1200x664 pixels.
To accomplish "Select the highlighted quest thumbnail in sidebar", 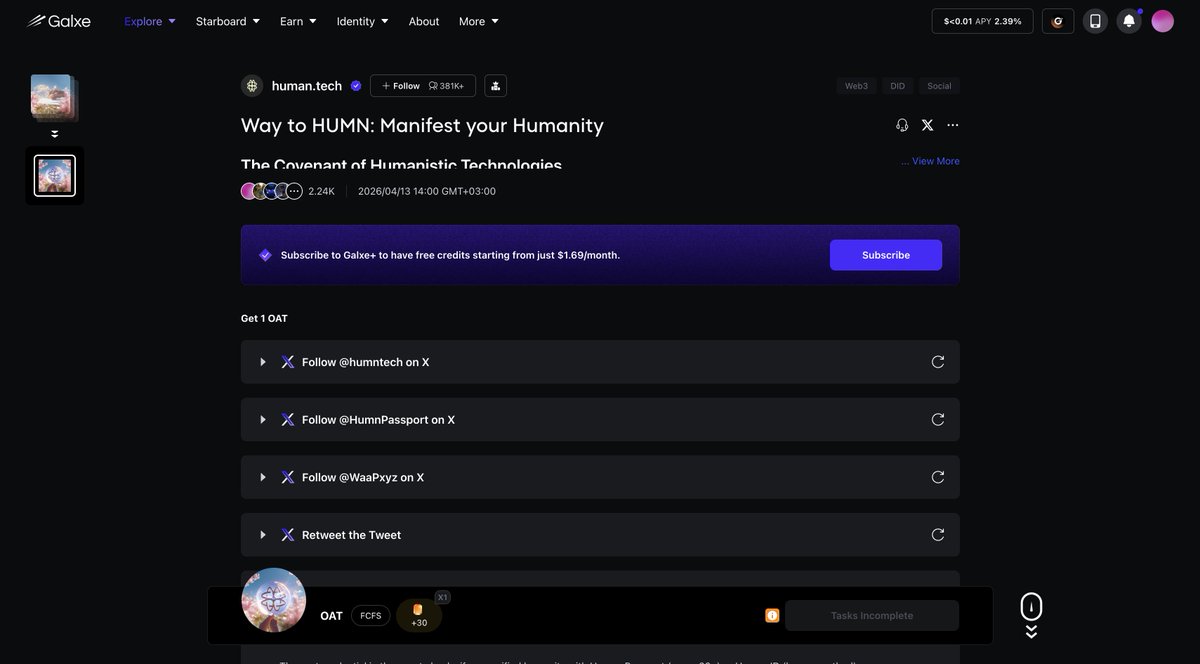I will point(55,176).
